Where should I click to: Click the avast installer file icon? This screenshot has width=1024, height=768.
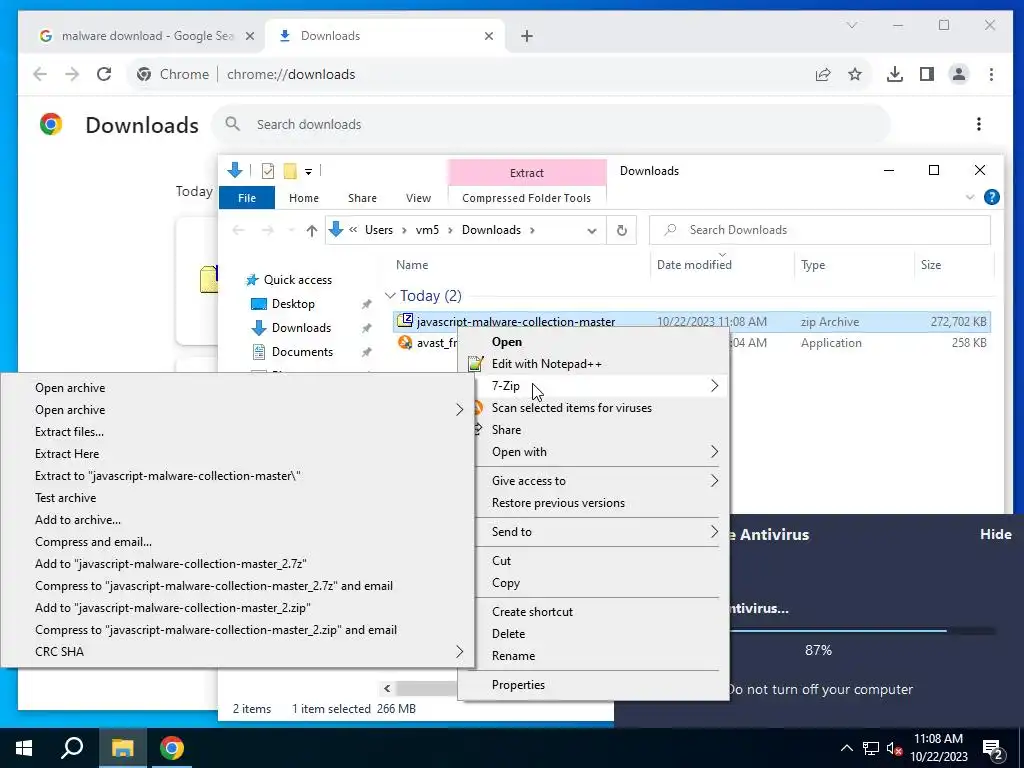(405, 343)
